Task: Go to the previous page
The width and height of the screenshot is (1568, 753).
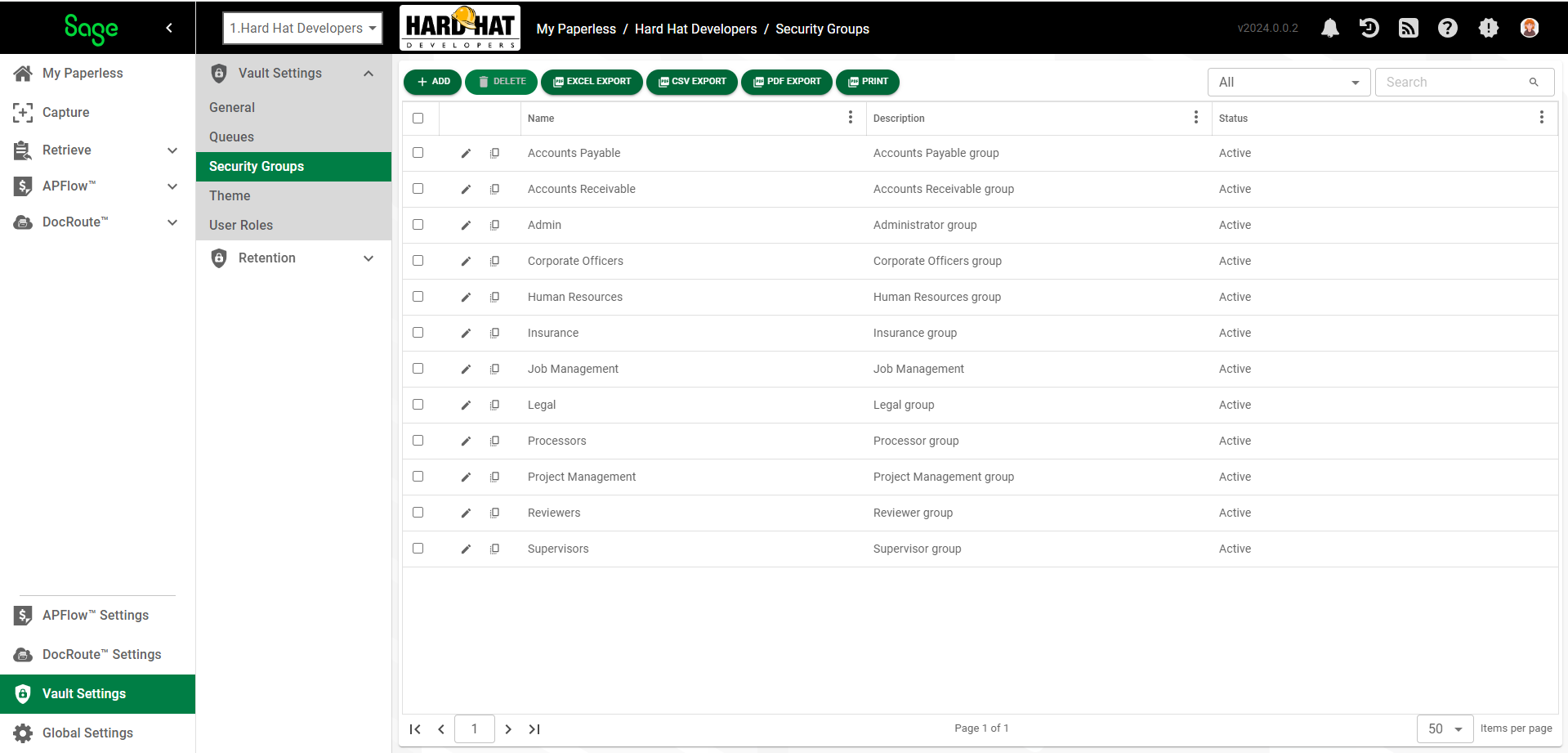Action: click(x=441, y=729)
